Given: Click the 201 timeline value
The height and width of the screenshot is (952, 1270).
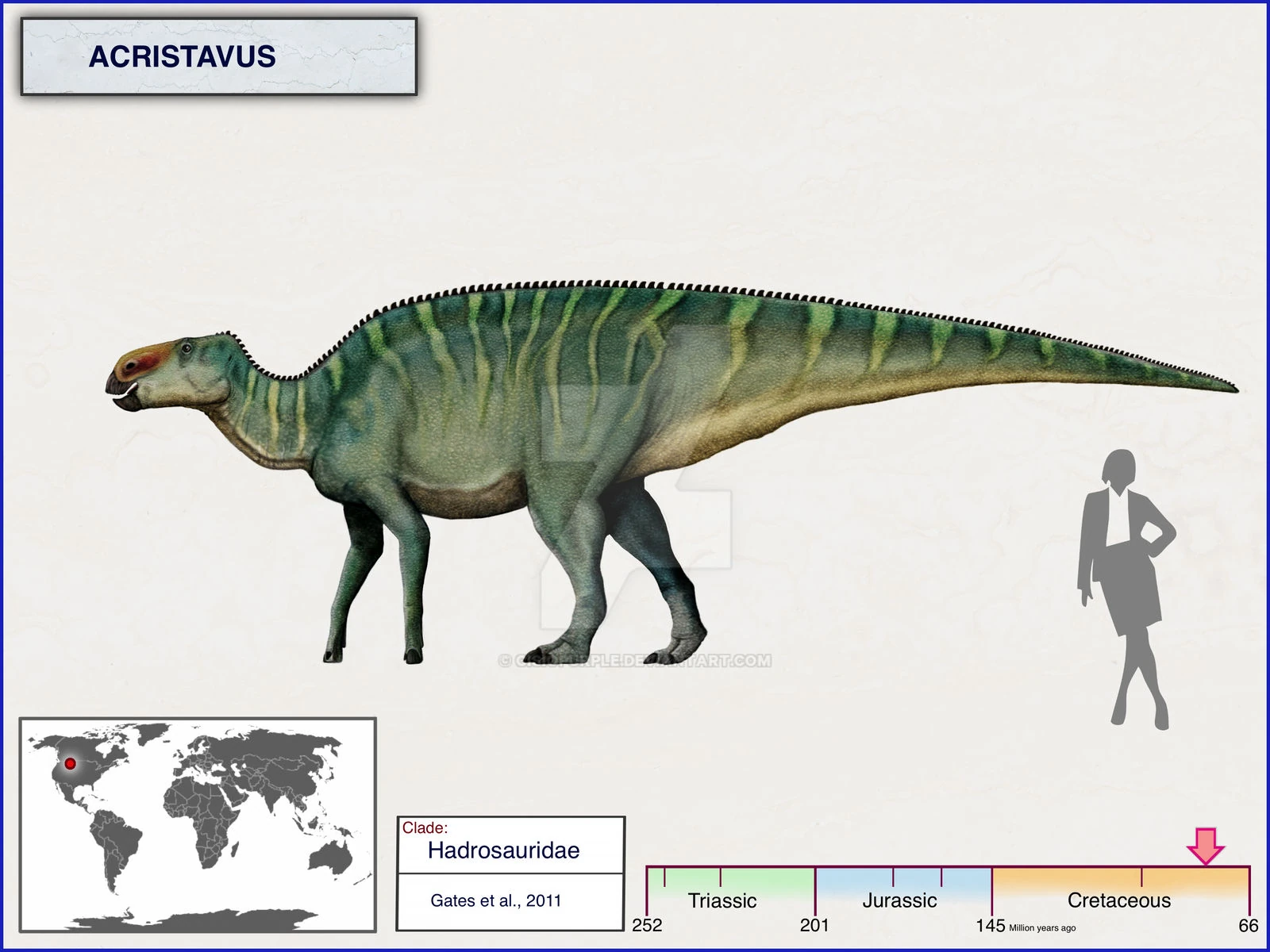Looking at the screenshot, I should click(x=814, y=925).
